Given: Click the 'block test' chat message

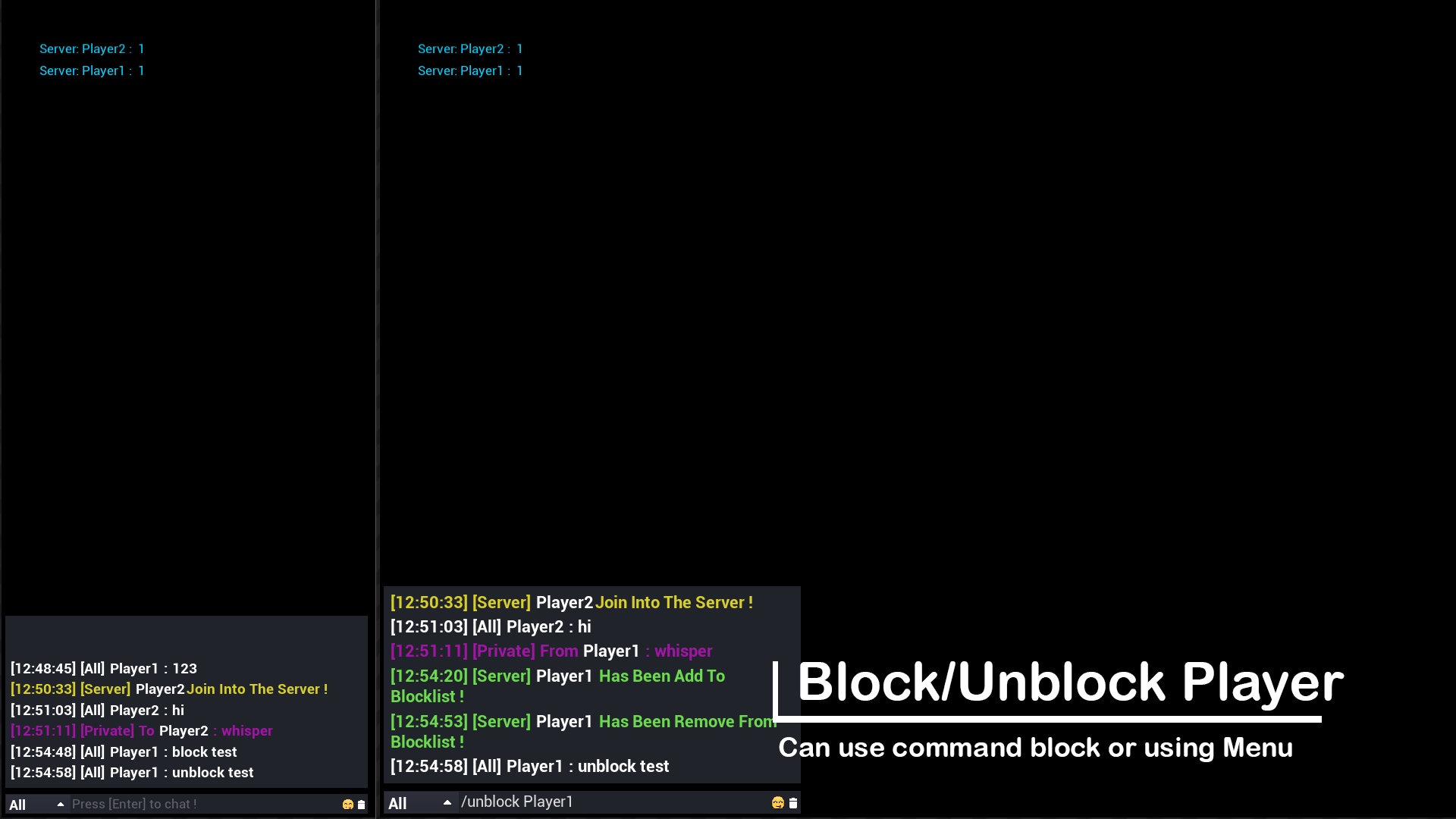Looking at the screenshot, I should (123, 752).
